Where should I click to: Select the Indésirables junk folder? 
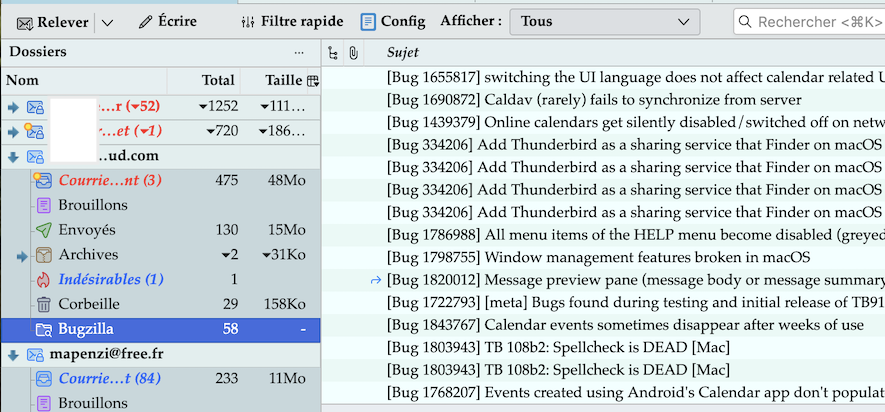click(x=110, y=279)
